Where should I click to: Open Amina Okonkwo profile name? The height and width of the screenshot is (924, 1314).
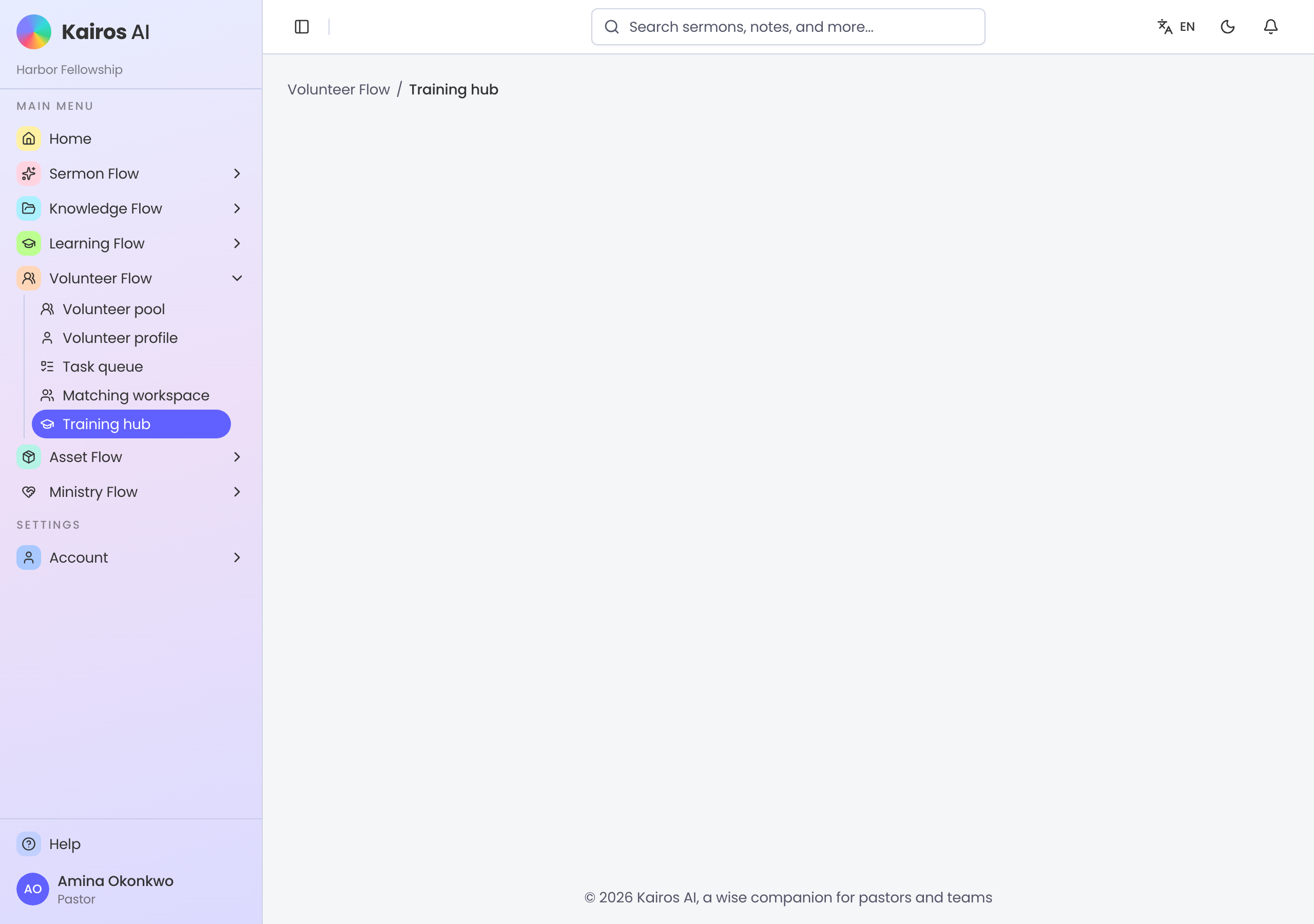pyautogui.click(x=115, y=881)
